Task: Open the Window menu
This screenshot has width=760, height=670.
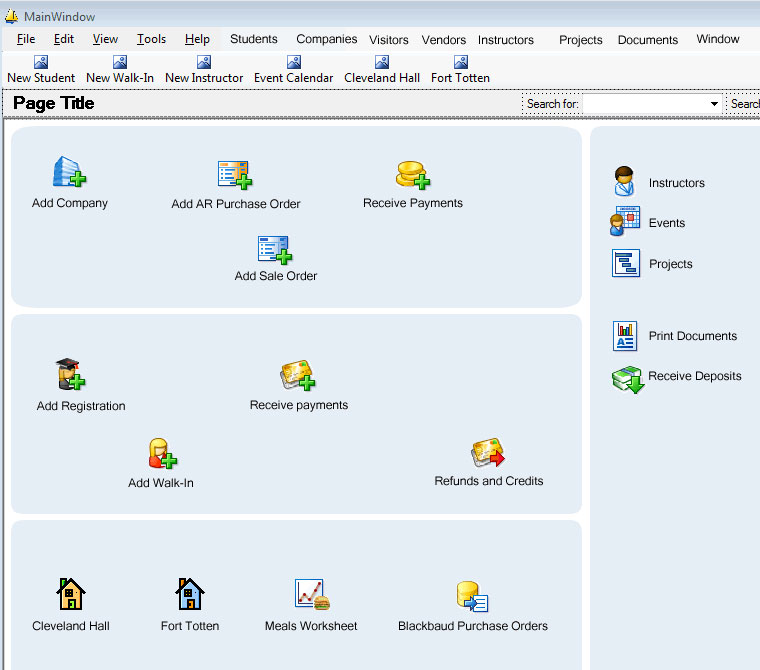Action: pos(717,39)
